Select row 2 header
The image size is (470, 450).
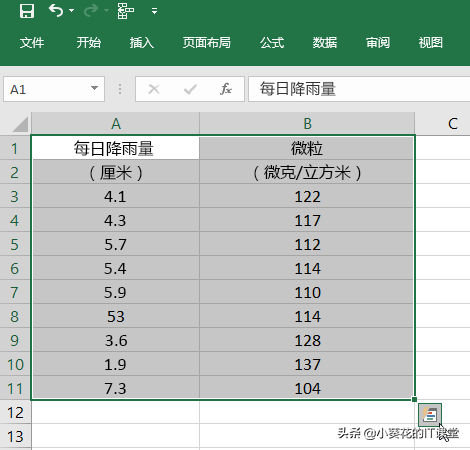coord(15,172)
